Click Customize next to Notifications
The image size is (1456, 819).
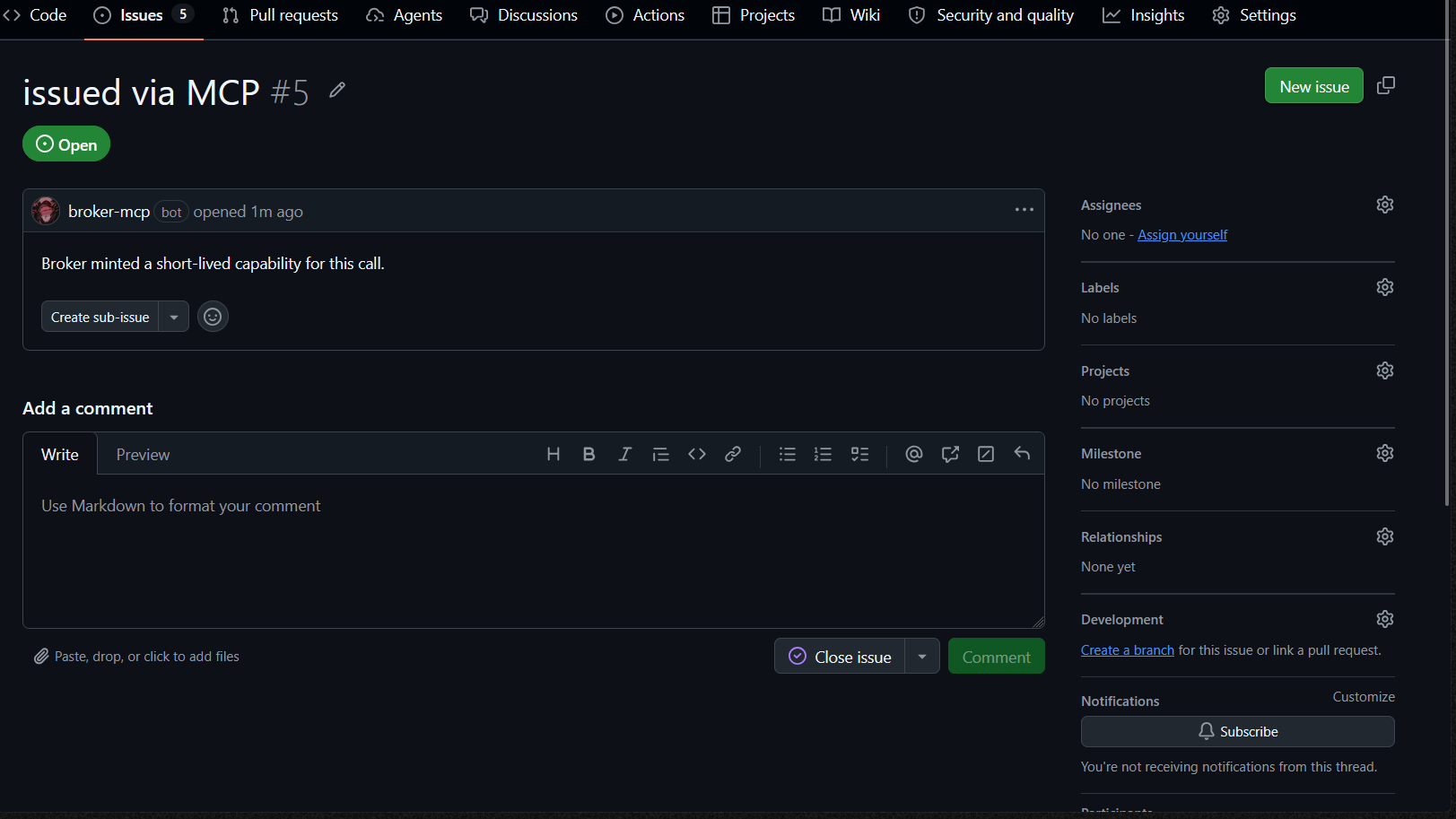click(1364, 697)
